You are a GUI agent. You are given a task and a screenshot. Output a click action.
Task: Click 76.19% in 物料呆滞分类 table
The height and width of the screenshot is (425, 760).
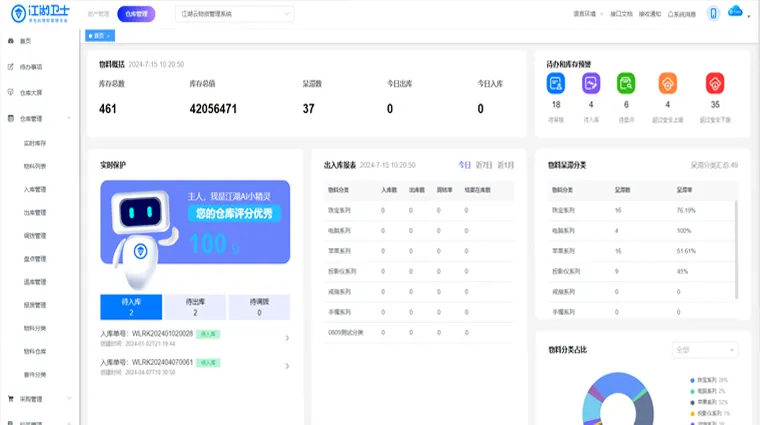(x=686, y=210)
